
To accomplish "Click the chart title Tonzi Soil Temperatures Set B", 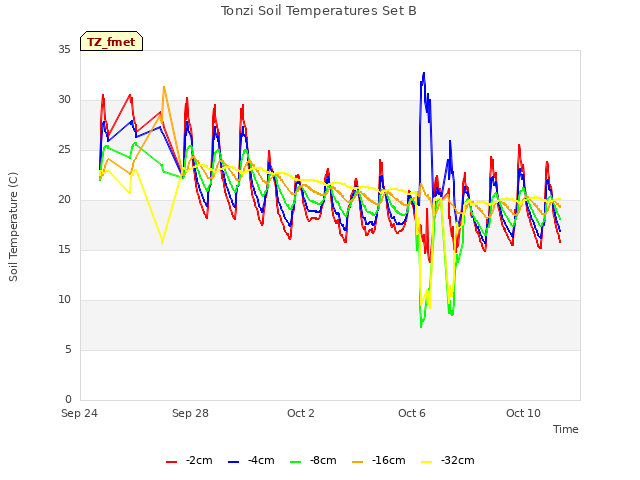I will 319,11.
